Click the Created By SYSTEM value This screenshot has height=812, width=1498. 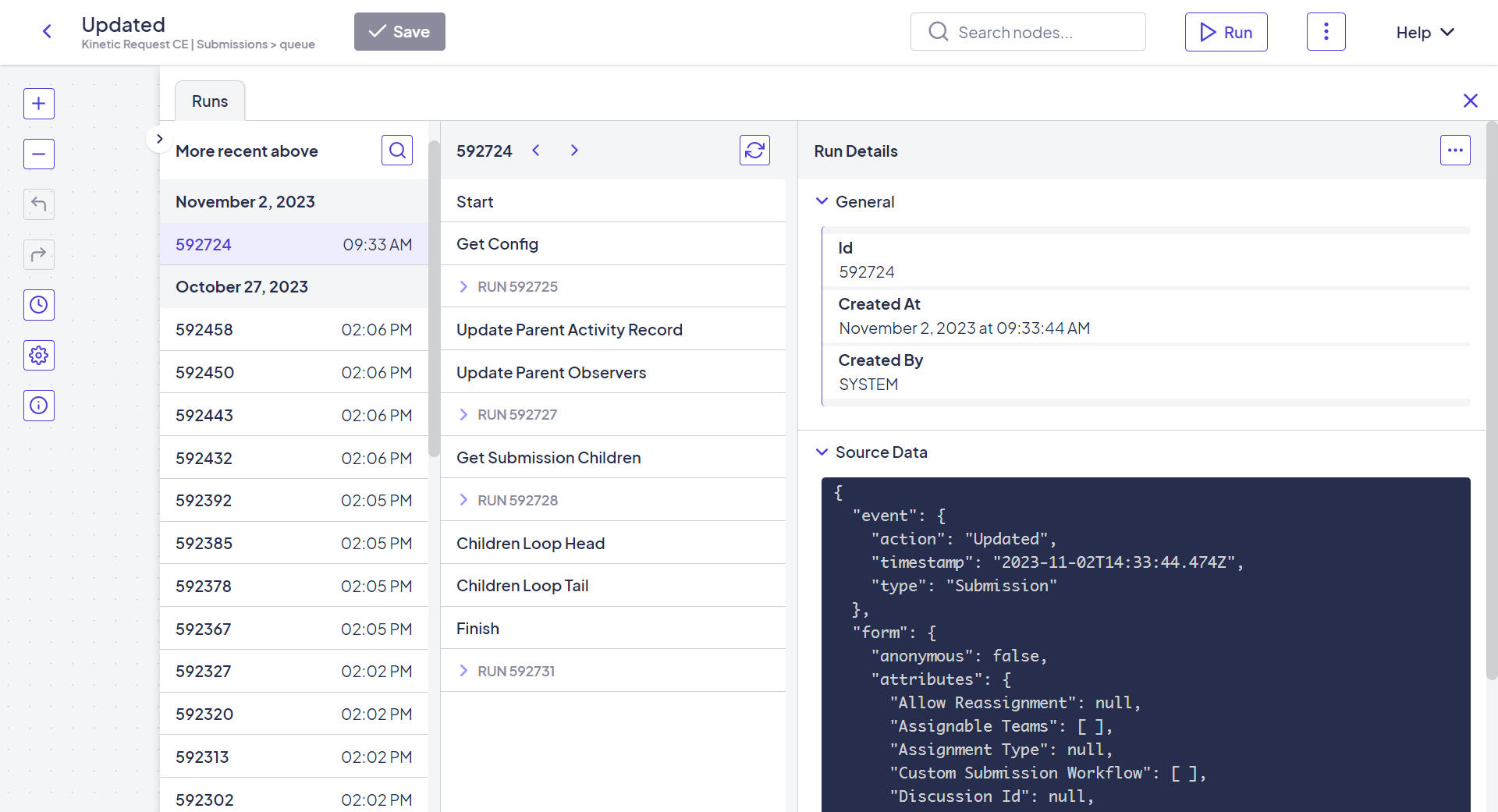pos(868,384)
